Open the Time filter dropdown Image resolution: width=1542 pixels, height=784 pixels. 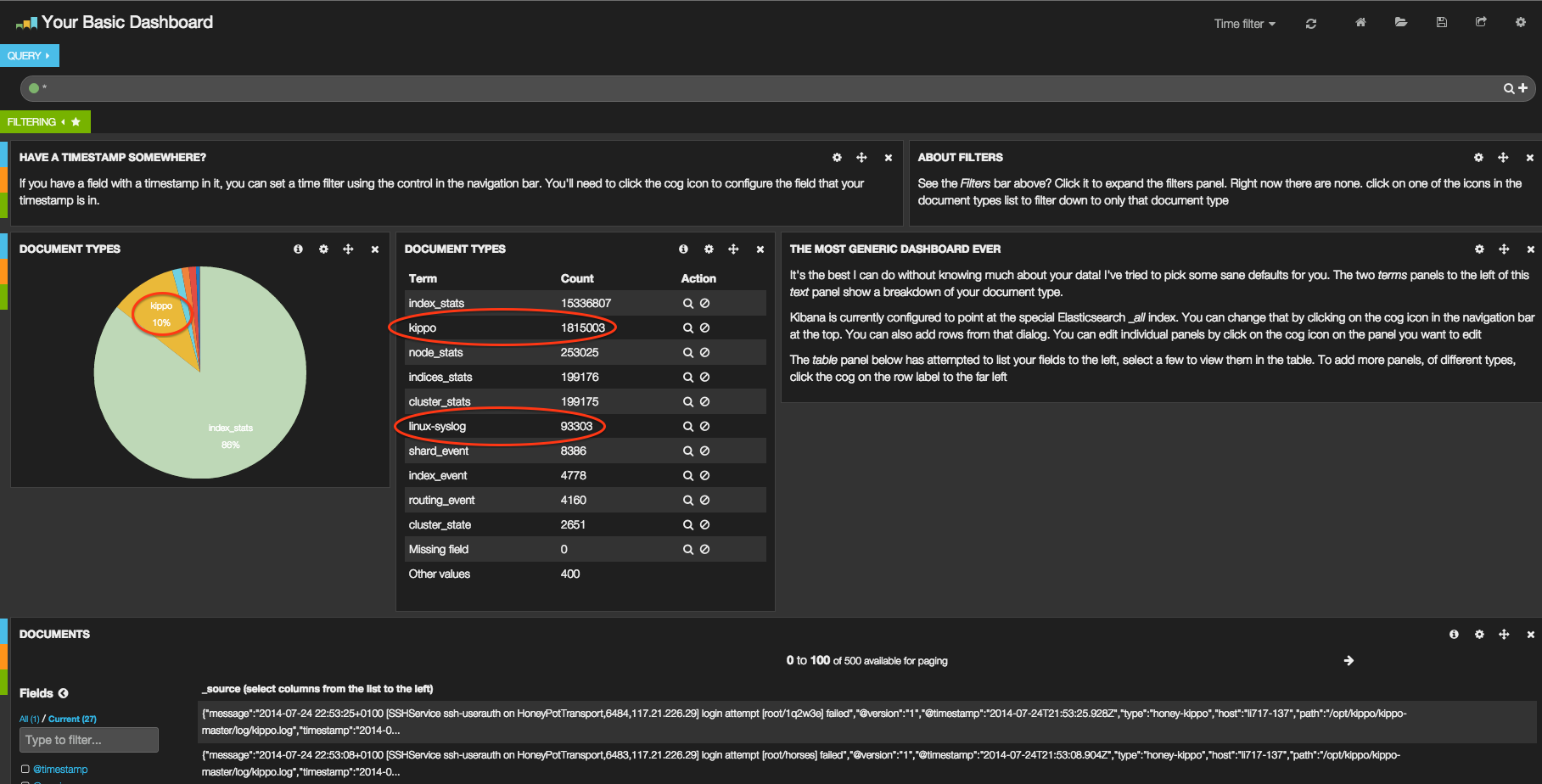(x=1244, y=24)
